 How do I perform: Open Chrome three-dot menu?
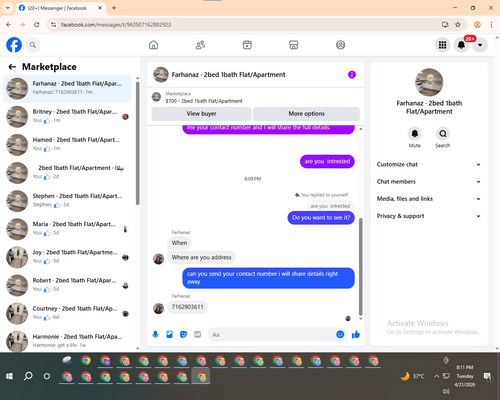coord(491,25)
